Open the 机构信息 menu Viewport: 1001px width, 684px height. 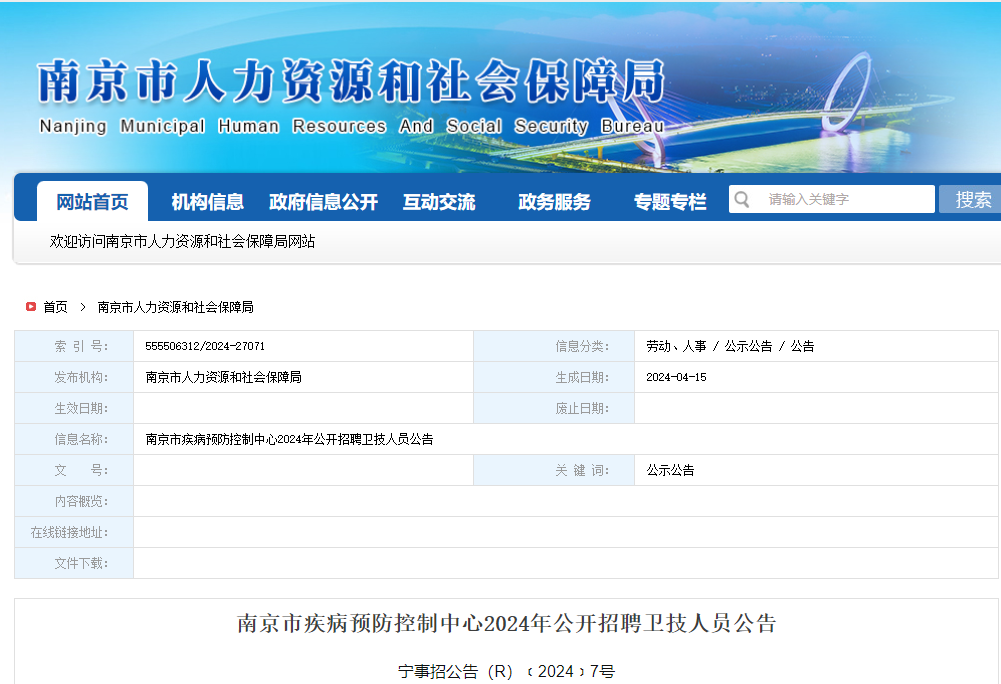tap(207, 202)
